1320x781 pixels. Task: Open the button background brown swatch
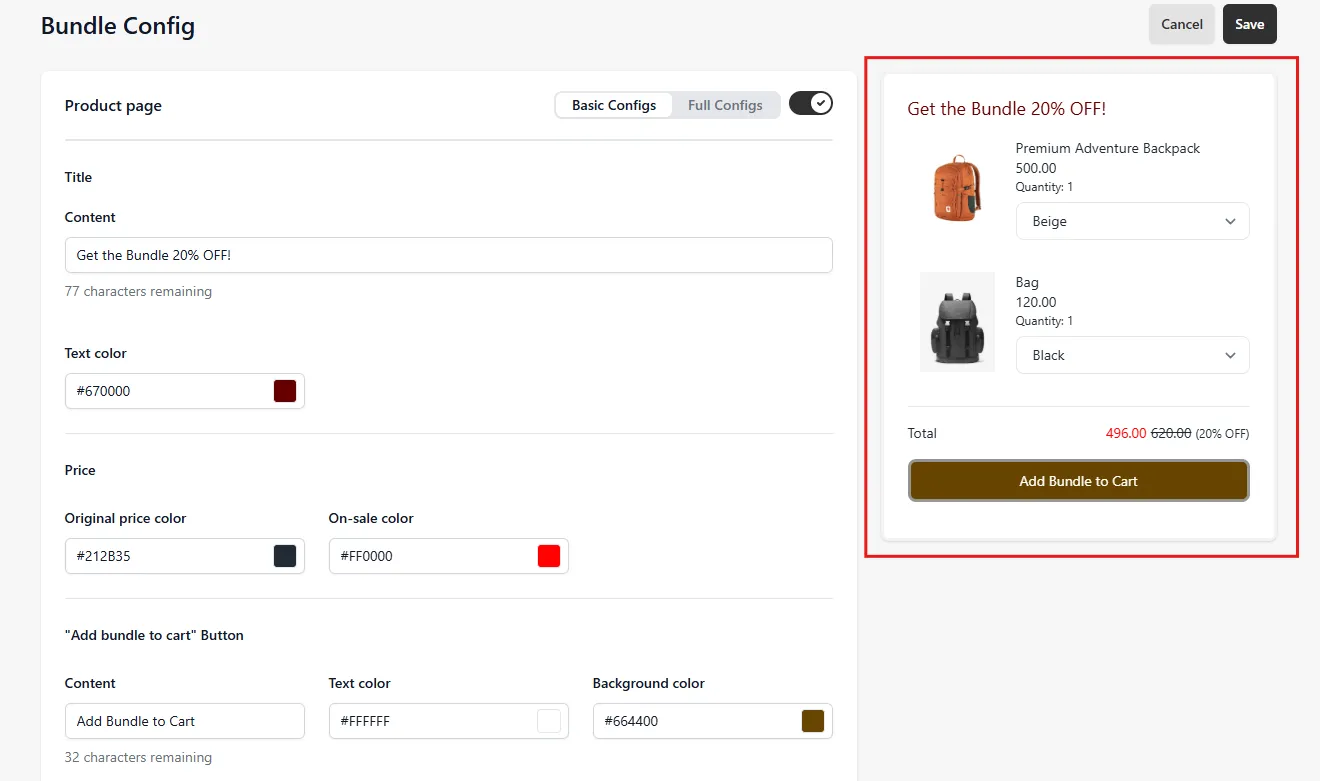coord(813,721)
